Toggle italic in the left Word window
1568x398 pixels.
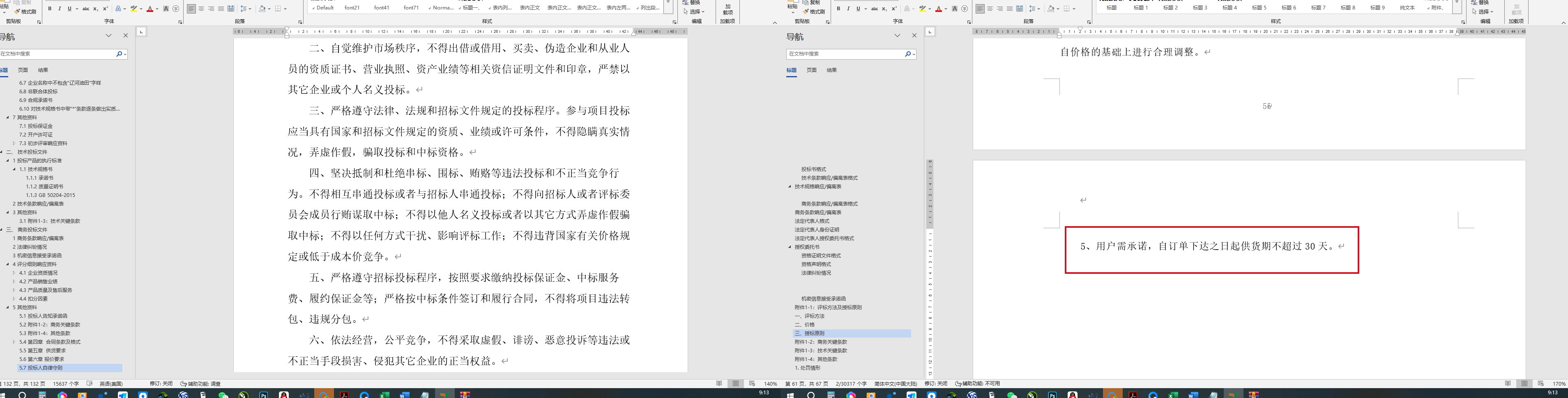coord(59,9)
